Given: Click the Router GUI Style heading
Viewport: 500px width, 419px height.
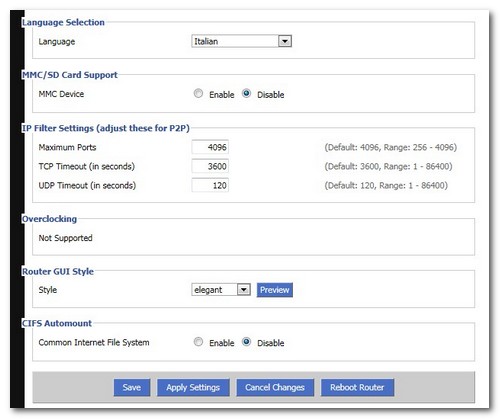Looking at the screenshot, I should pos(58,271).
